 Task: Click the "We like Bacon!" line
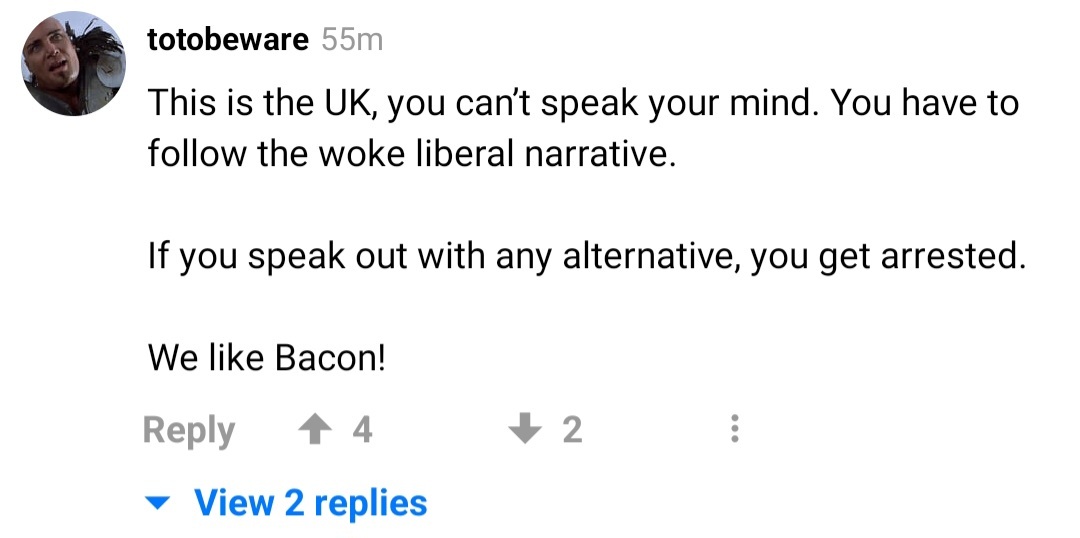[266, 358]
